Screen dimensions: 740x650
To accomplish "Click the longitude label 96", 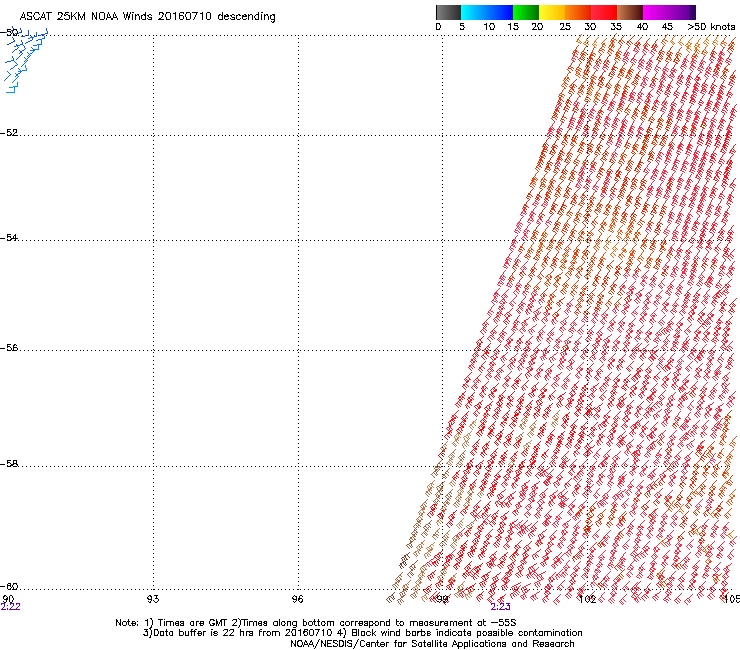I will (x=297, y=599).
